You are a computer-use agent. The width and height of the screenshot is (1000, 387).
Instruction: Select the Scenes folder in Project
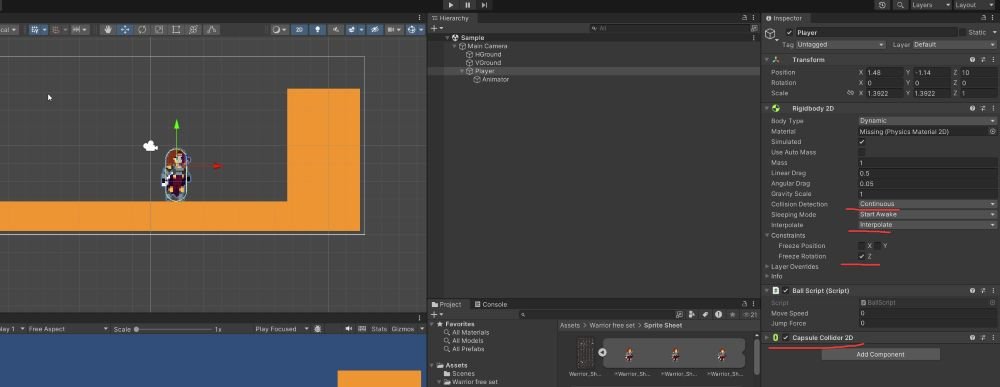(462, 374)
